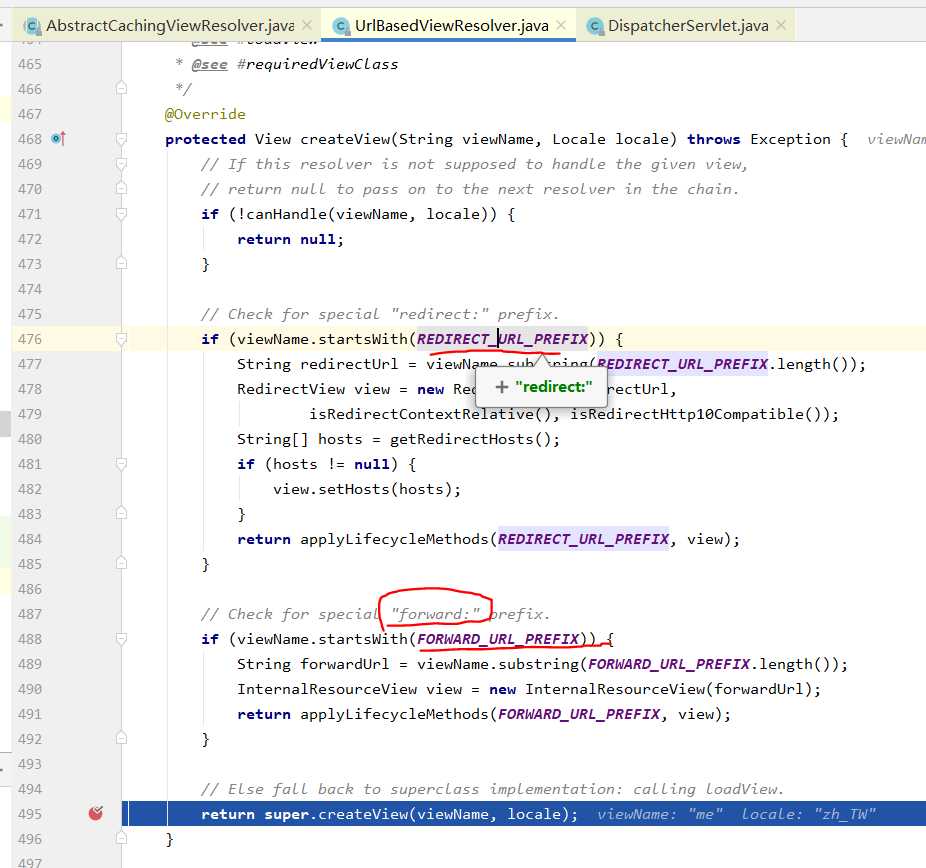Click the return null statement on line 472
This screenshot has height=868, width=926.
(290, 239)
